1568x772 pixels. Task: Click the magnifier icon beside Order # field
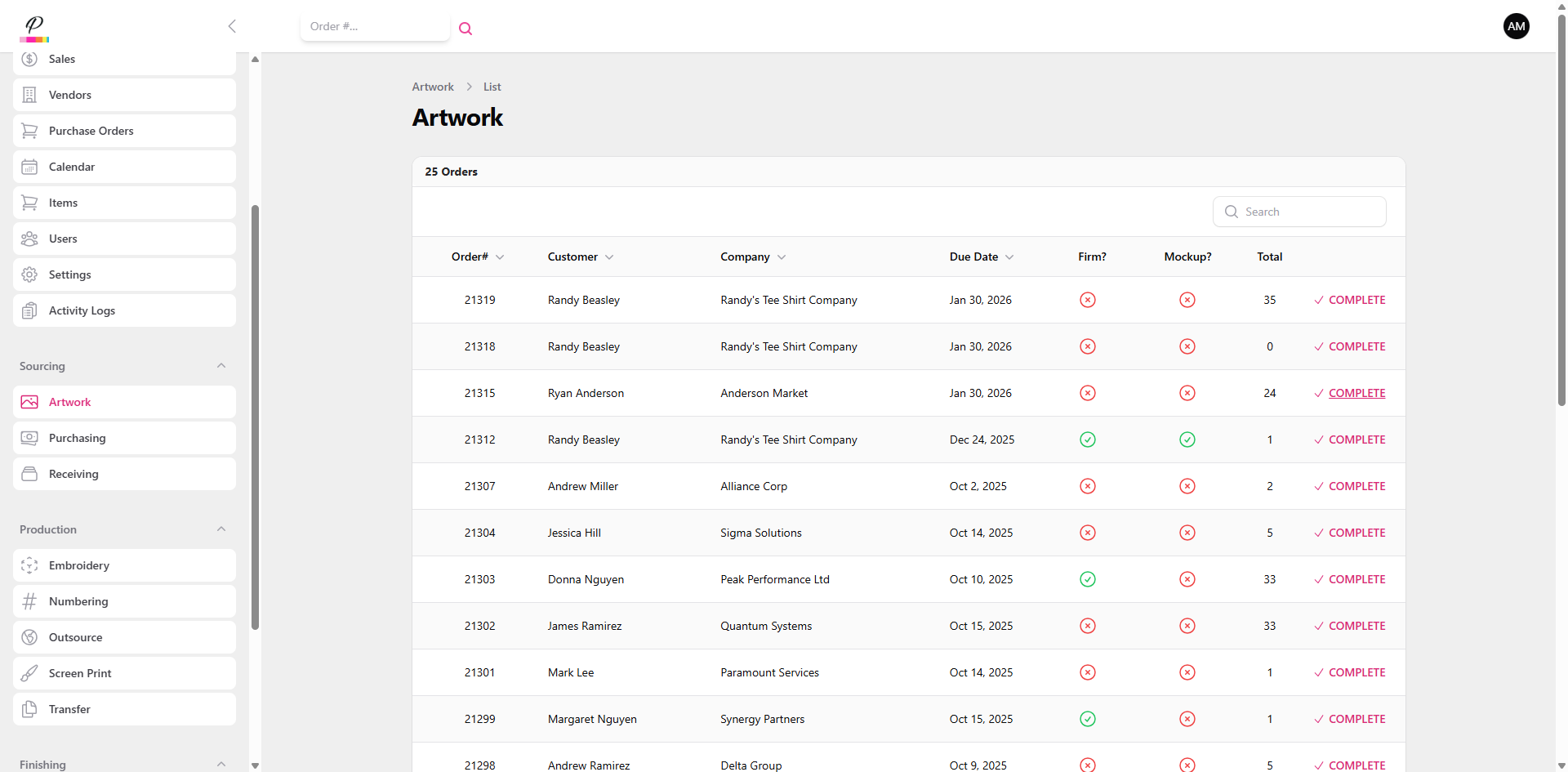(465, 29)
